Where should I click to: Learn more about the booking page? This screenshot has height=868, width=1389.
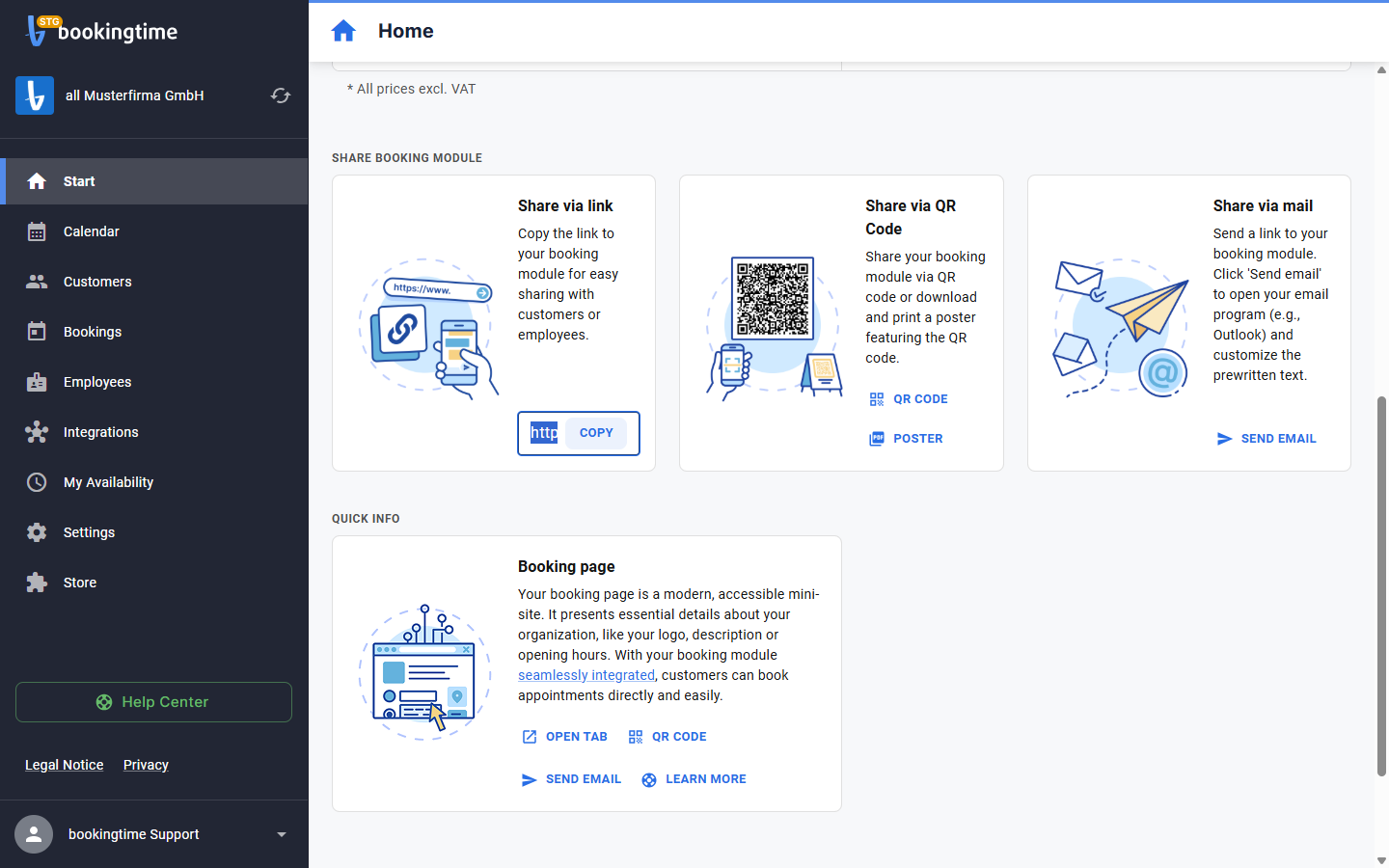coord(694,779)
